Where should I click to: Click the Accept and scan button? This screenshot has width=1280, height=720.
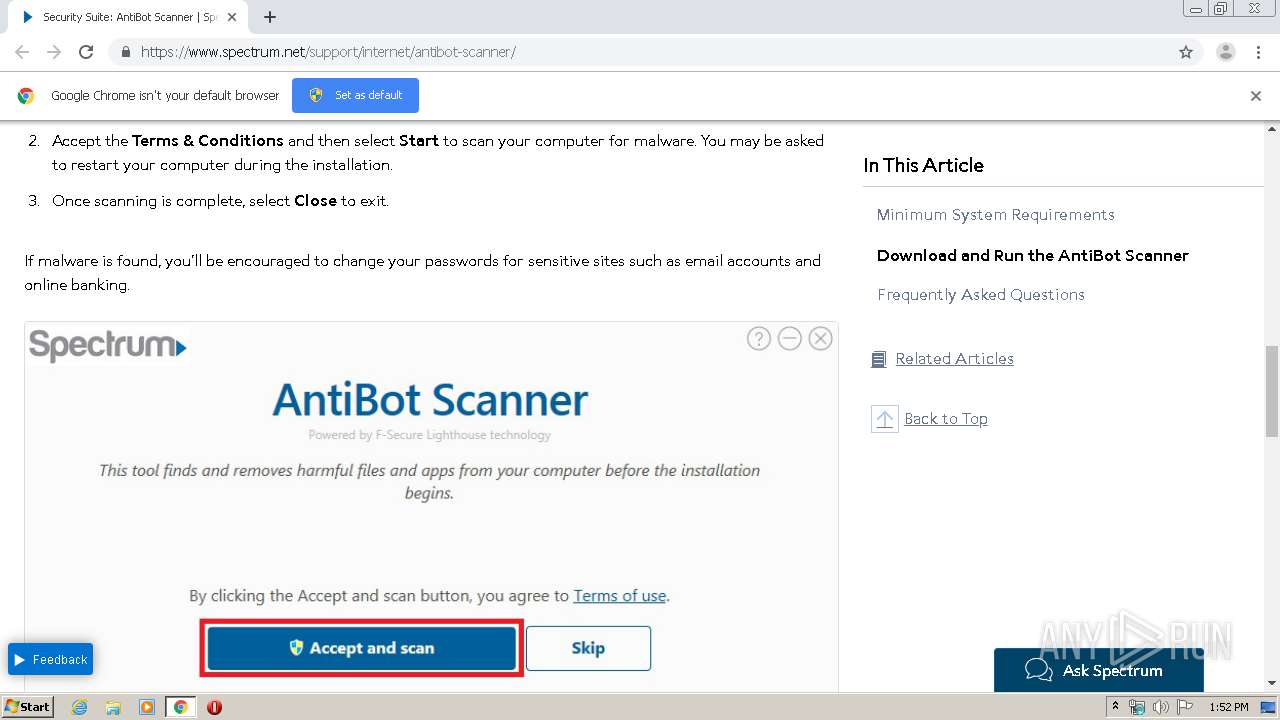362,648
